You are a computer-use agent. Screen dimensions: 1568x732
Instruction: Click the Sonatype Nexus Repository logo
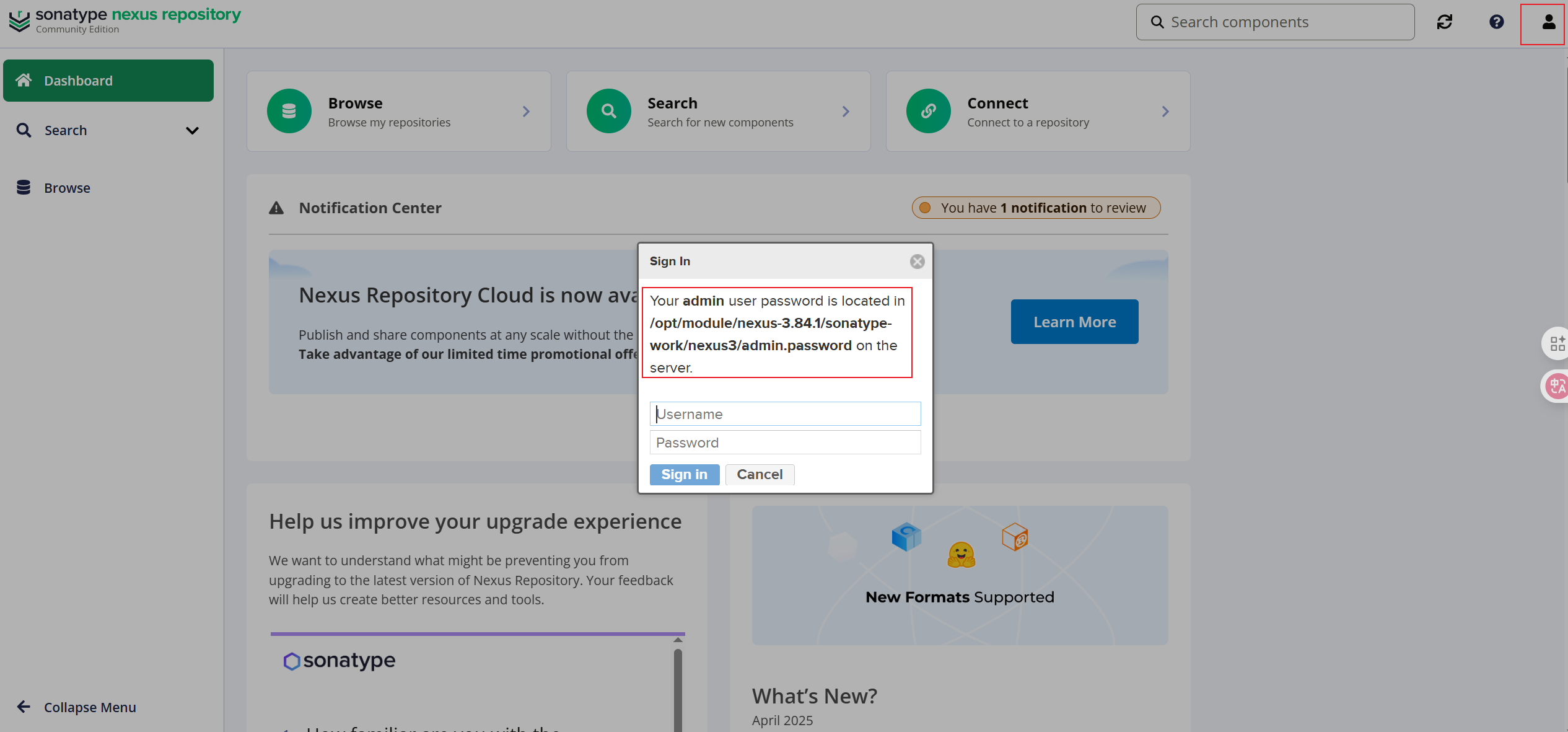pyautogui.click(x=125, y=20)
